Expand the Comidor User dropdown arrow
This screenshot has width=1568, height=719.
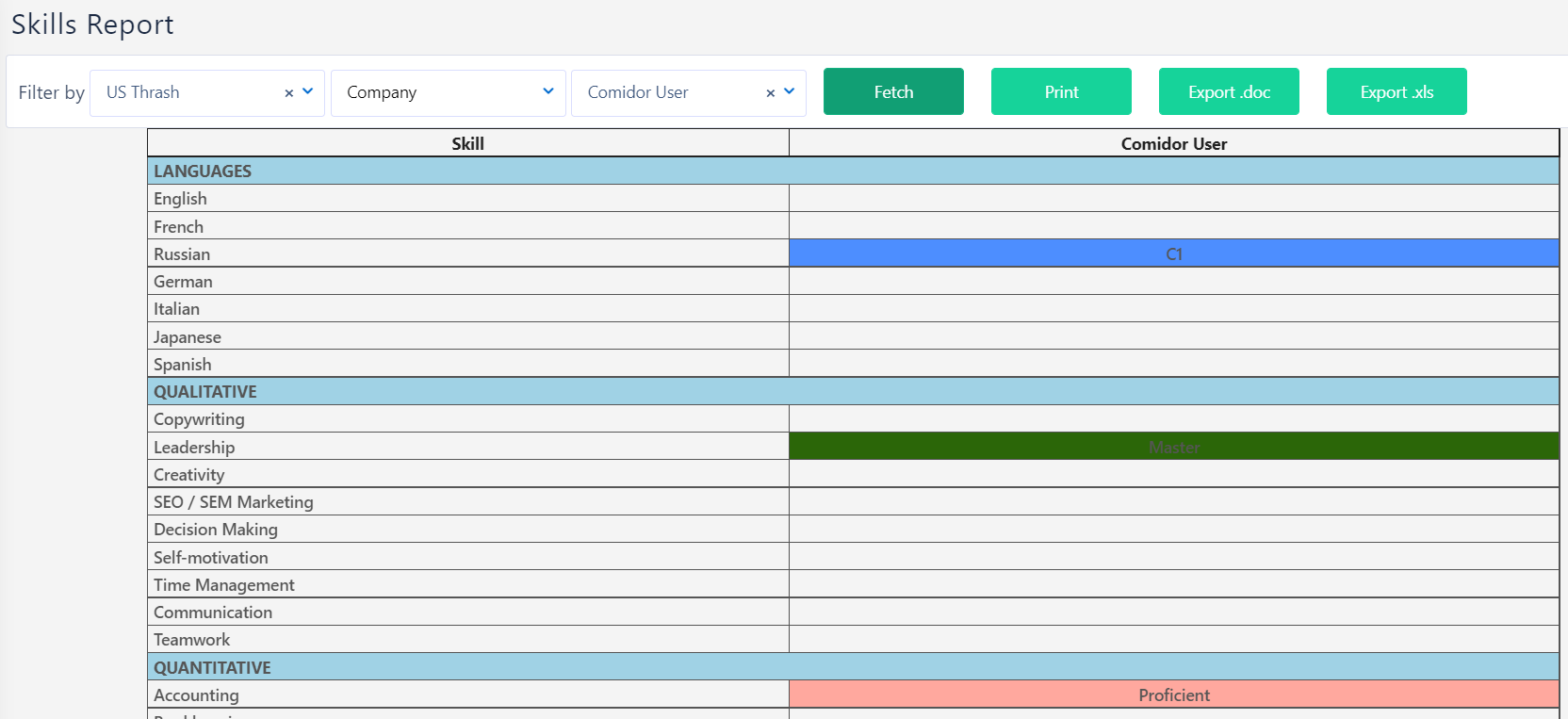point(790,91)
